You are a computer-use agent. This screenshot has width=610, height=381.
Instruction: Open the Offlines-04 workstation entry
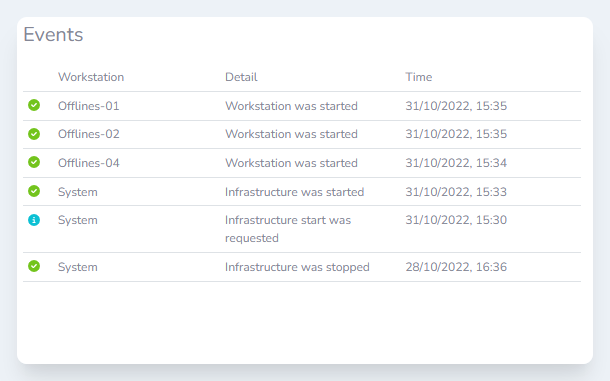click(x=89, y=163)
